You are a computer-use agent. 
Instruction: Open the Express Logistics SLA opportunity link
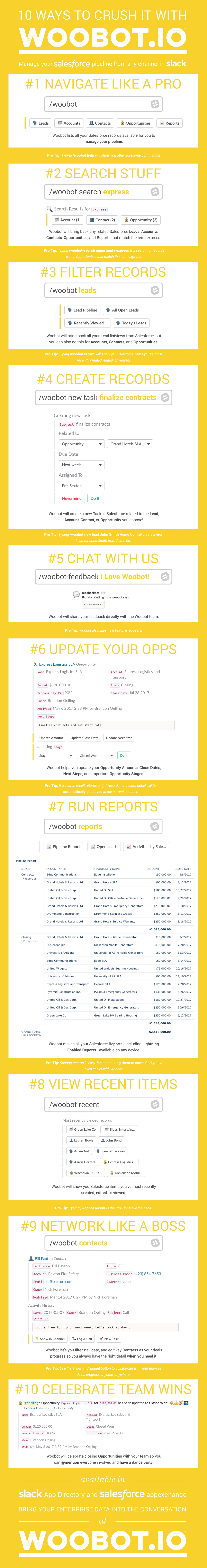click(57, 664)
